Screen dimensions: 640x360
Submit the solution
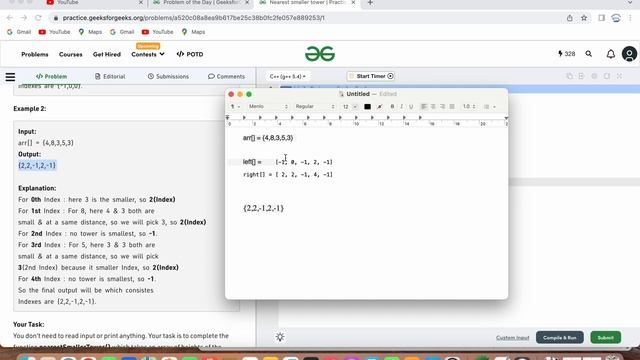tap(605, 338)
